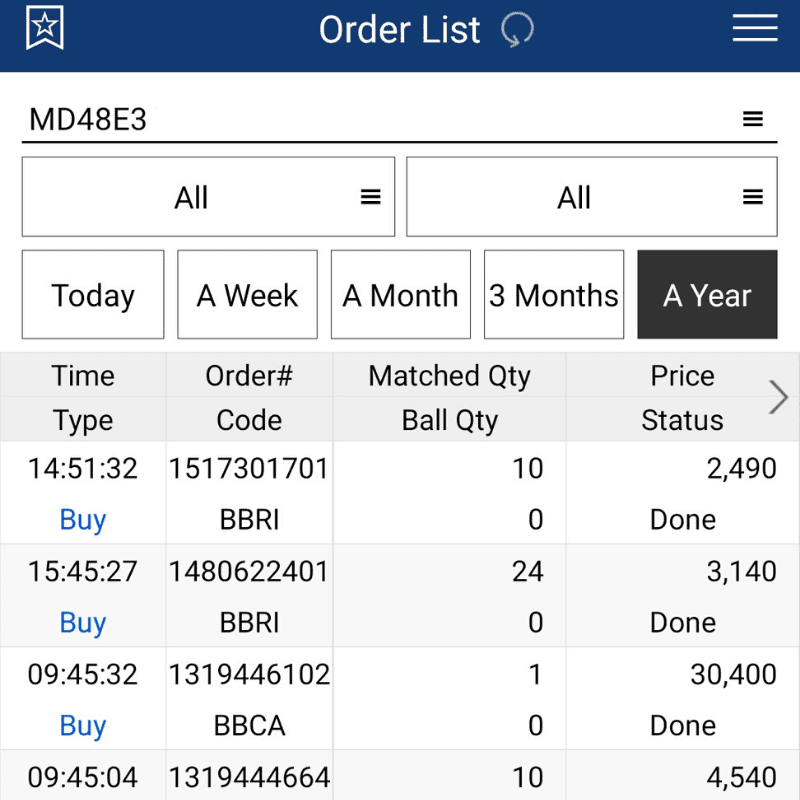Select the 3 Months filter tab
Screen dimensions: 800x800
(x=553, y=294)
